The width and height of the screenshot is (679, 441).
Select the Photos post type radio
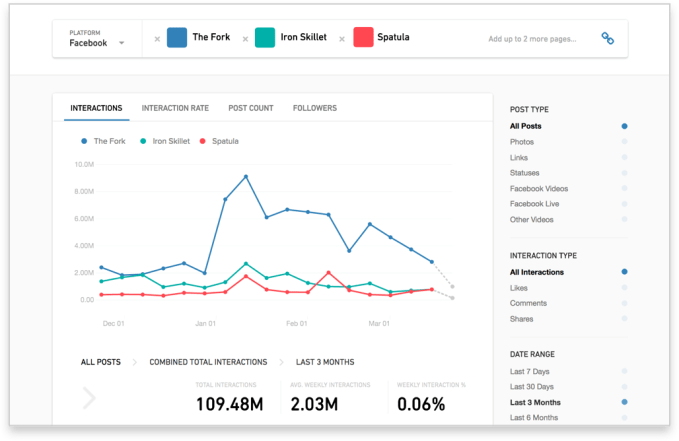(624, 142)
